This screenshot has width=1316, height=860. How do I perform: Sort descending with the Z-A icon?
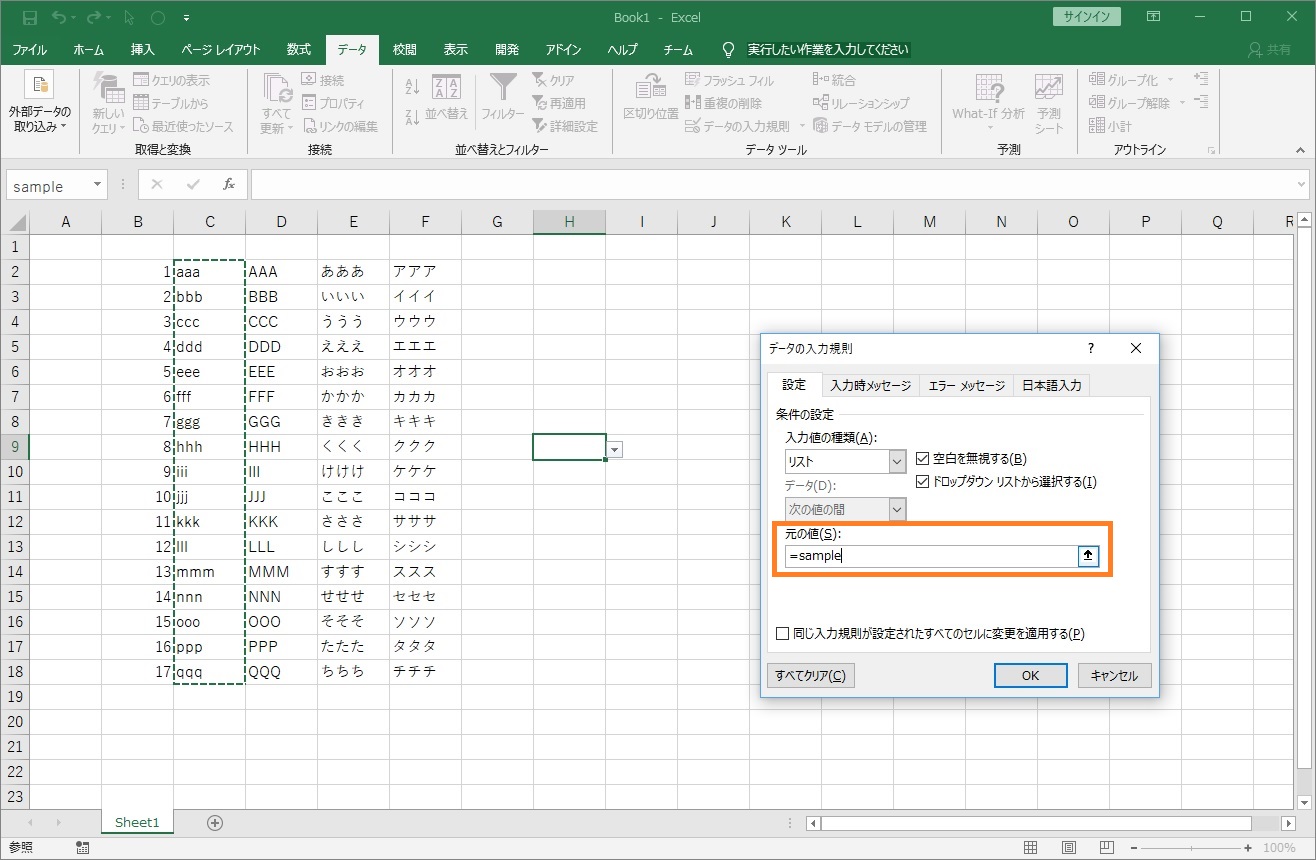click(412, 118)
